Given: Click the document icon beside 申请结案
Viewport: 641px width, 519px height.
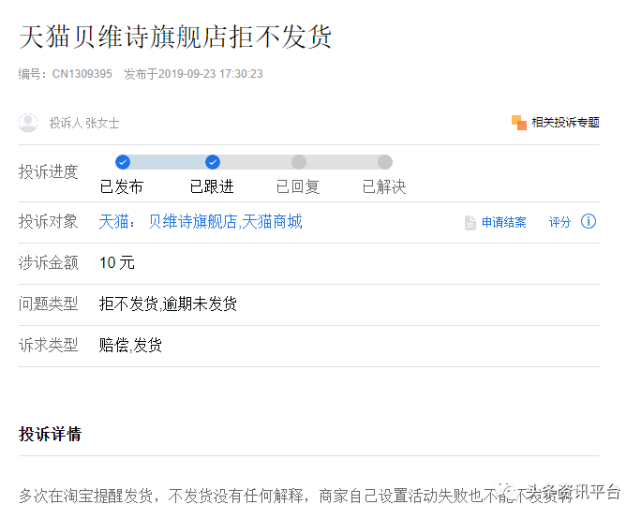Looking at the screenshot, I should (470, 222).
